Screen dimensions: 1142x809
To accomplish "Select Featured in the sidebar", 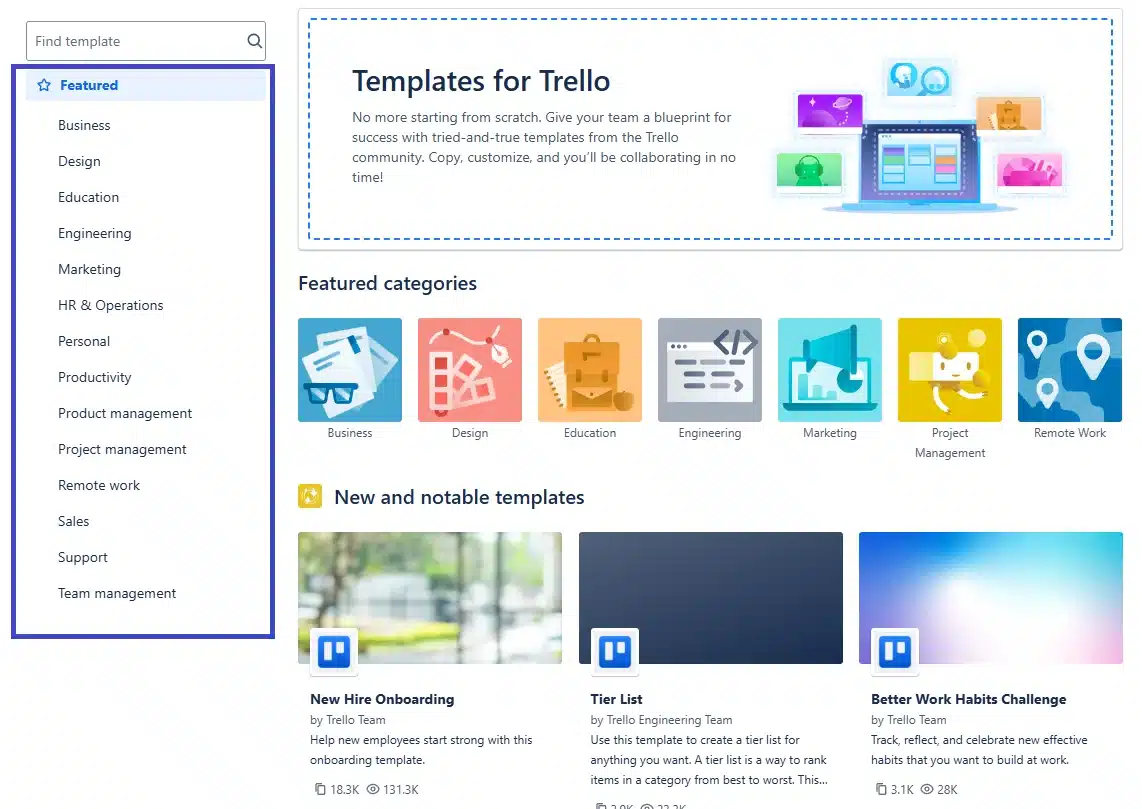I will coord(146,85).
